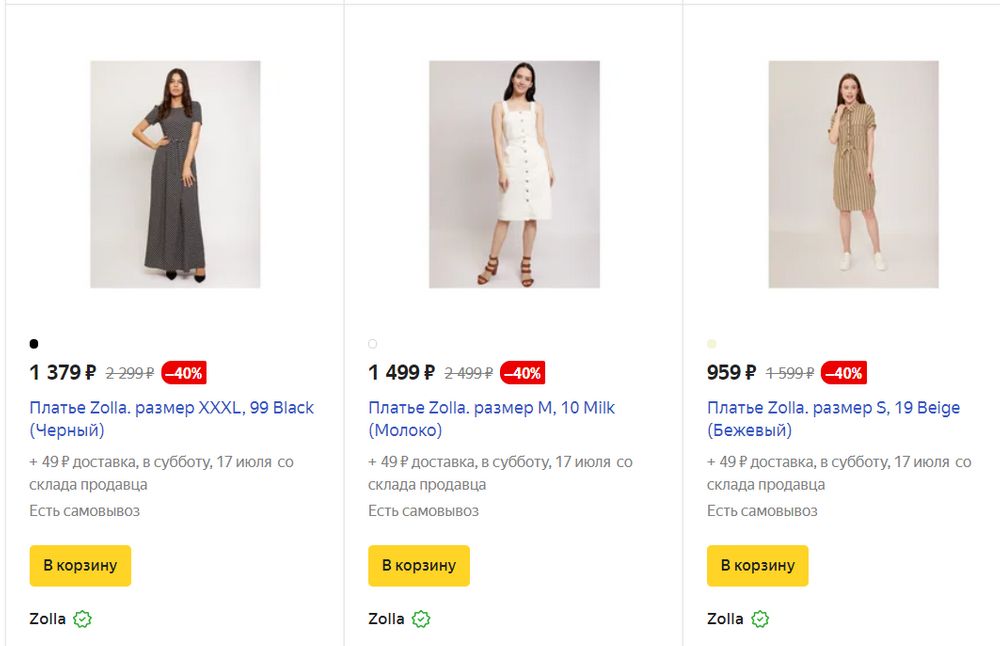Select the milk white color swatch
1000x646 pixels.
[373, 344]
